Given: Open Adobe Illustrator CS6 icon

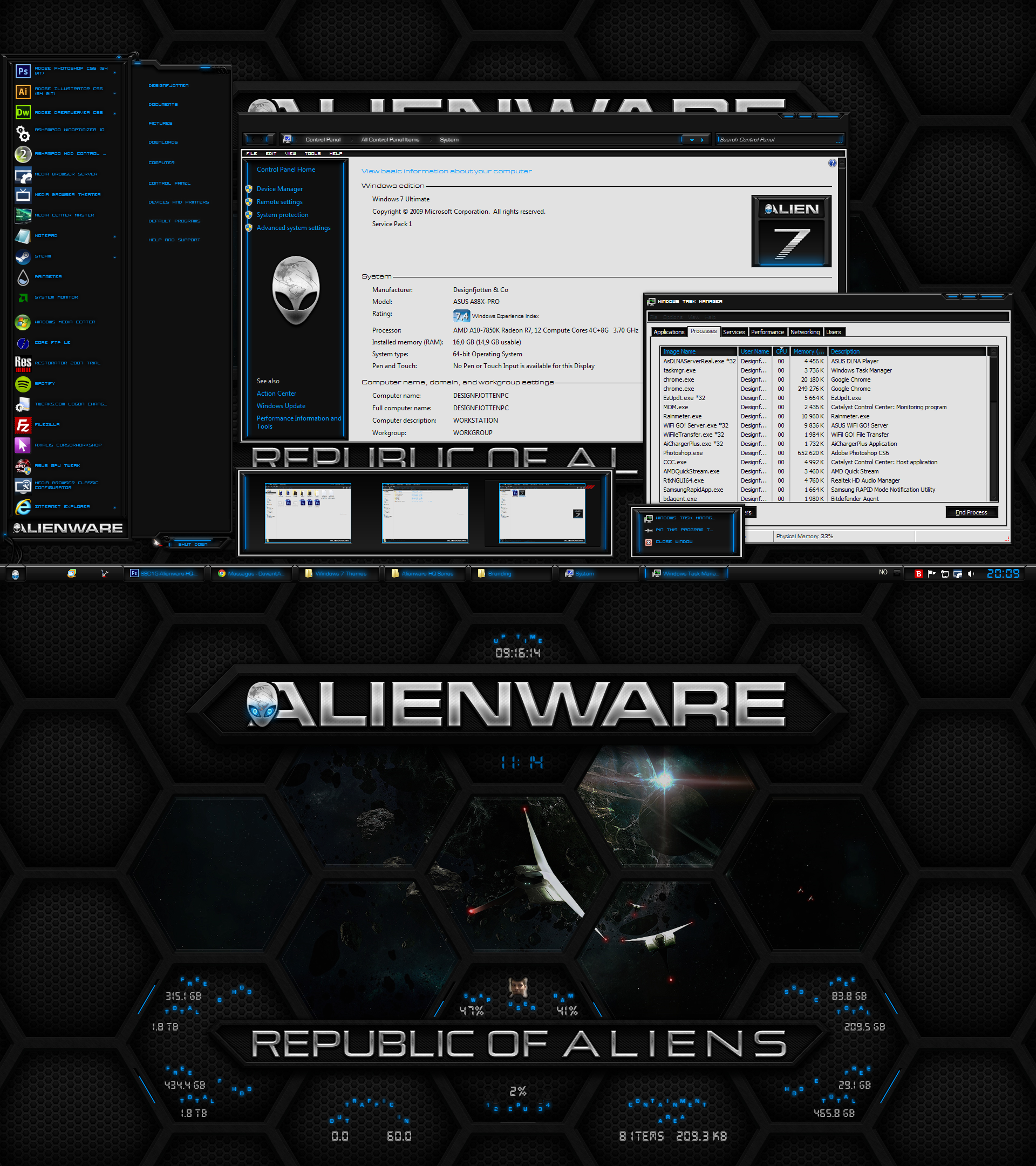Looking at the screenshot, I should pyautogui.click(x=23, y=91).
